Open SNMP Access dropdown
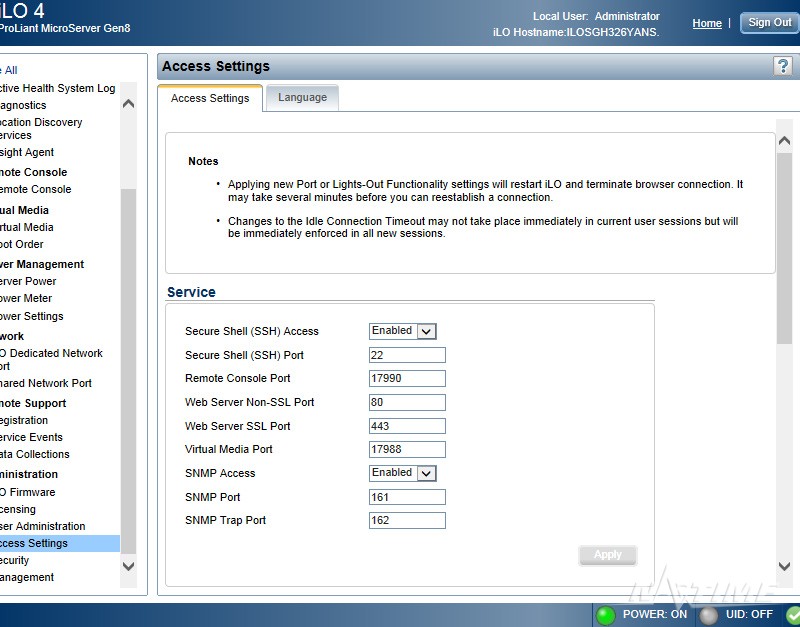This screenshot has width=800, height=627. tap(403, 473)
